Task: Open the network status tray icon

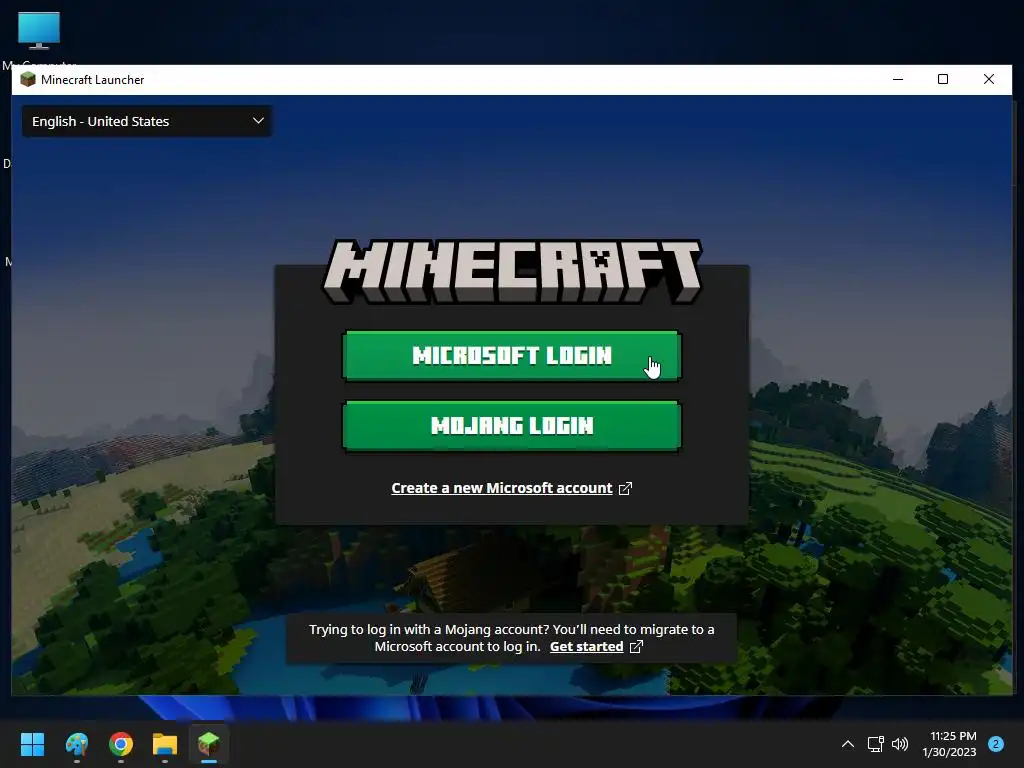Action: [x=875, y=744]
